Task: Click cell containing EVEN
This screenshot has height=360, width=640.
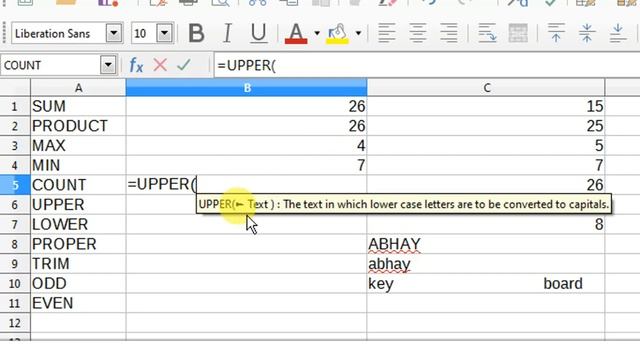Action: [x=78, y=303]
